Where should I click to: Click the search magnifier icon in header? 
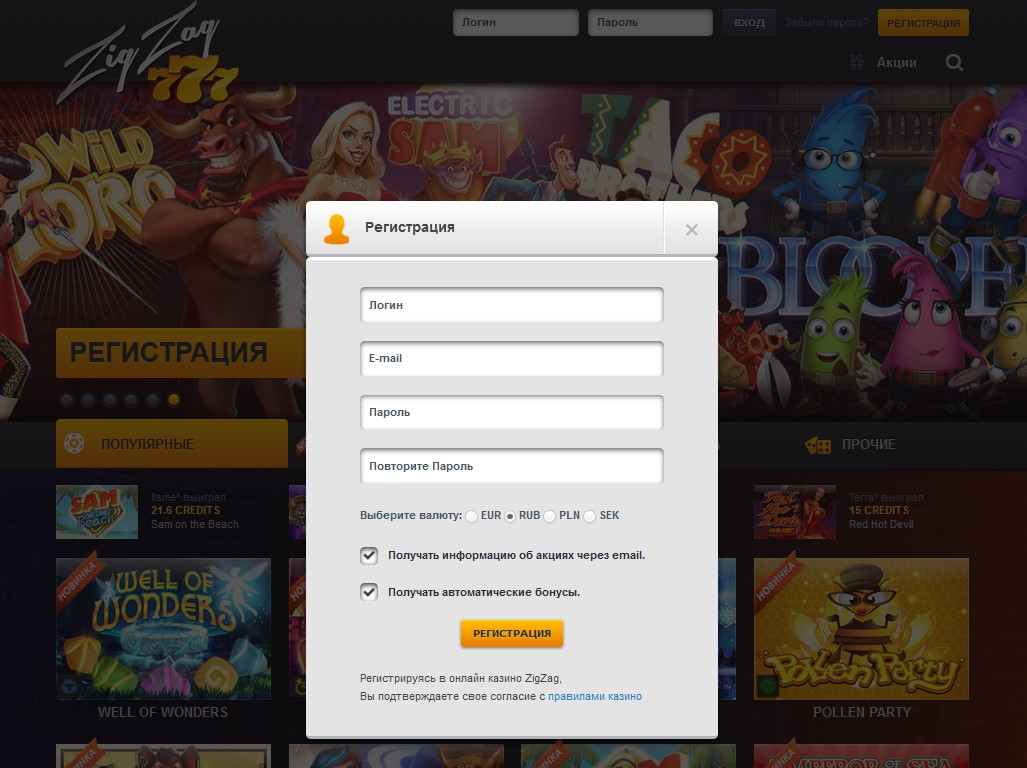pyautogui.click(x=954, y=62)
